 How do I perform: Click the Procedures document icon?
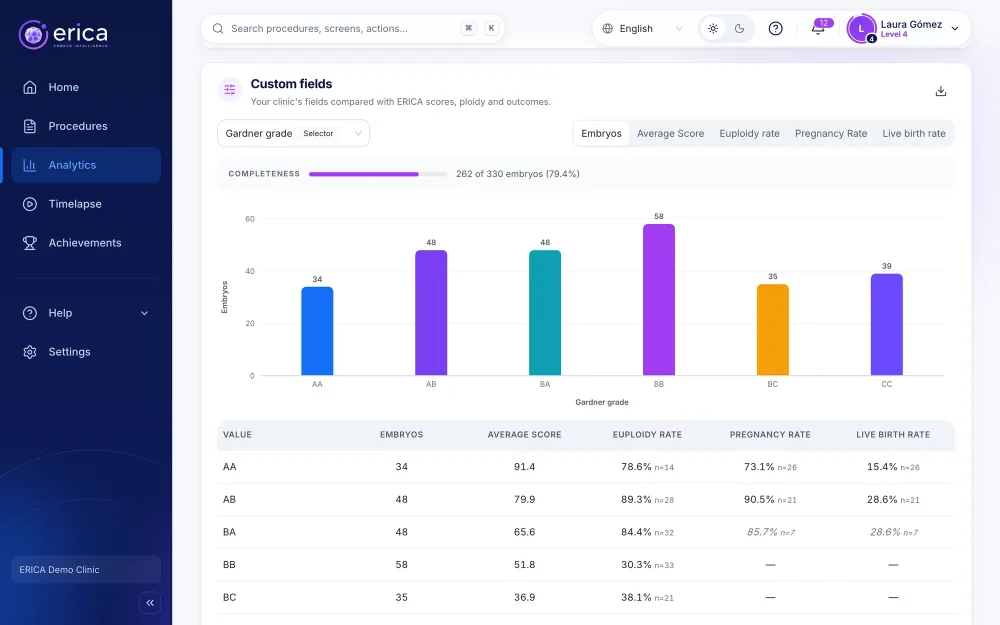coord(29,126)
